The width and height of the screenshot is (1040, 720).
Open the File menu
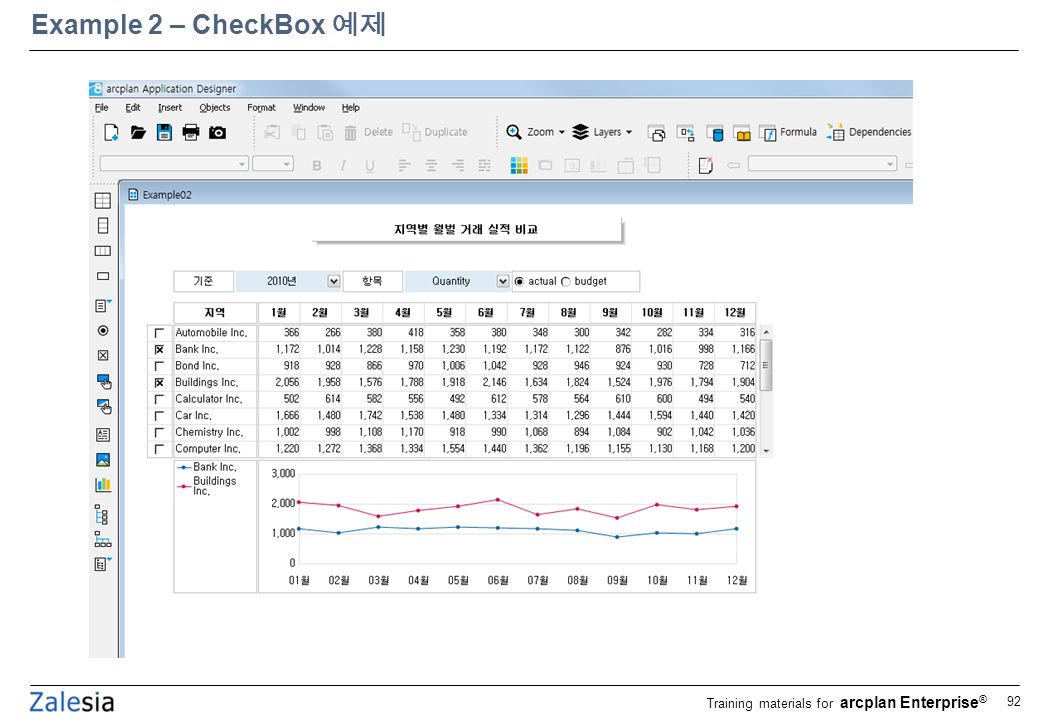point(101,107)
